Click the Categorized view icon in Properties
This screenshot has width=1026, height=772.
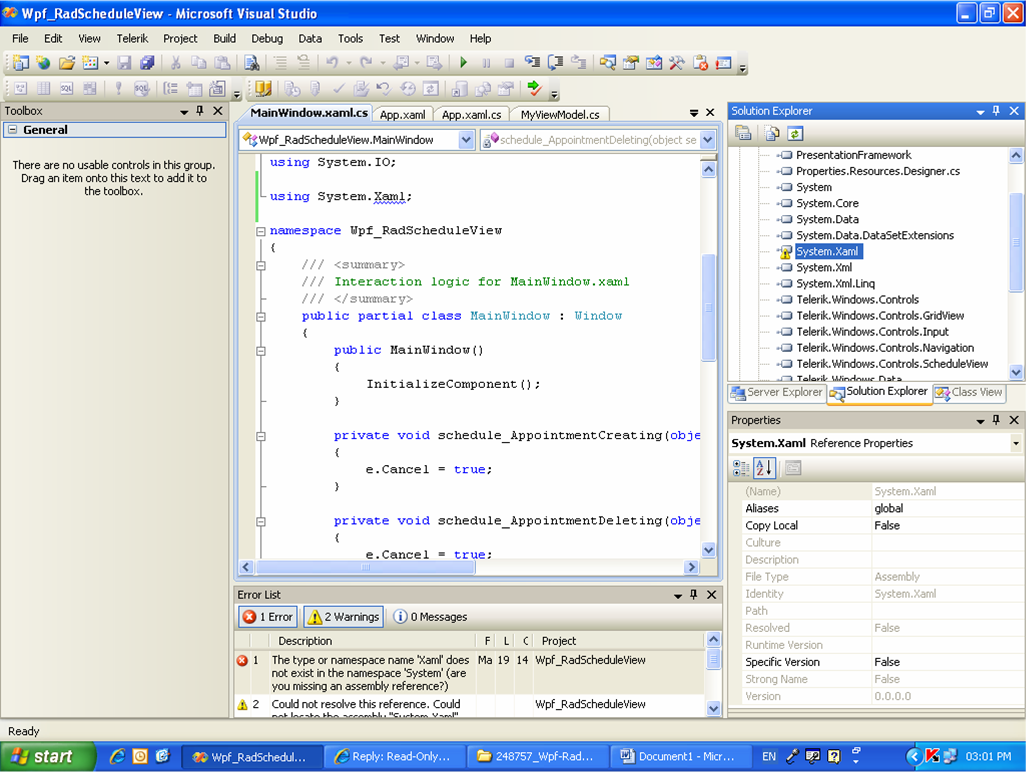pyautogui.click(x=741, y=468)
